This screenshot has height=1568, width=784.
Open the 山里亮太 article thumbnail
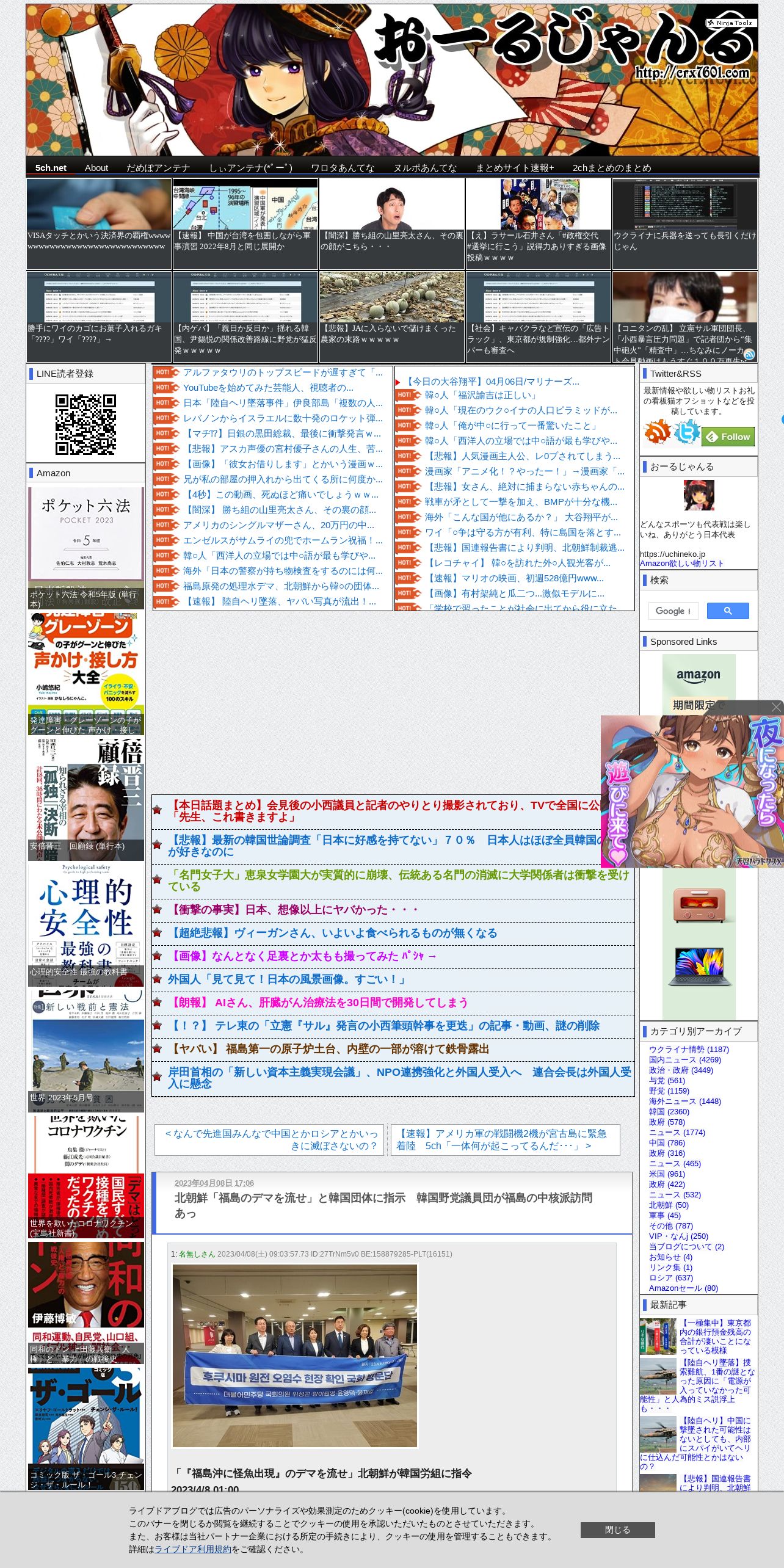click(392, 223)
